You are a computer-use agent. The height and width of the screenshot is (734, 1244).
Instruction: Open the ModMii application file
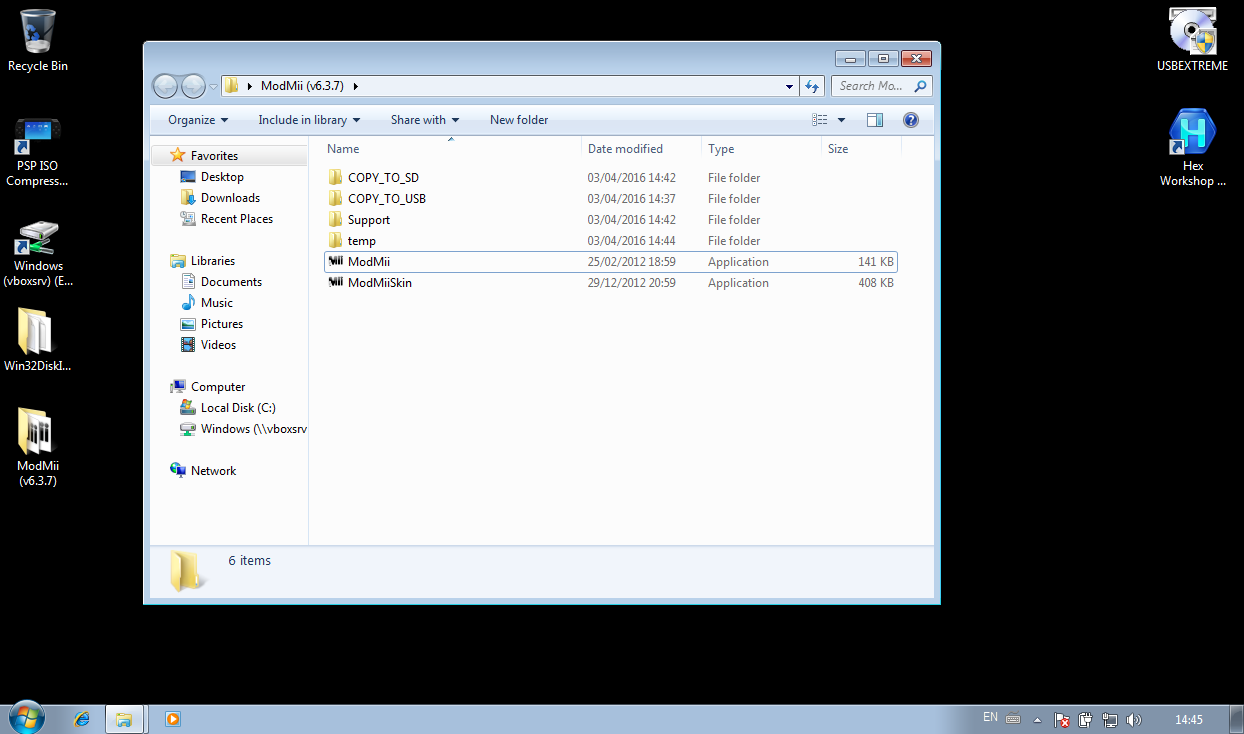(368, 262)
